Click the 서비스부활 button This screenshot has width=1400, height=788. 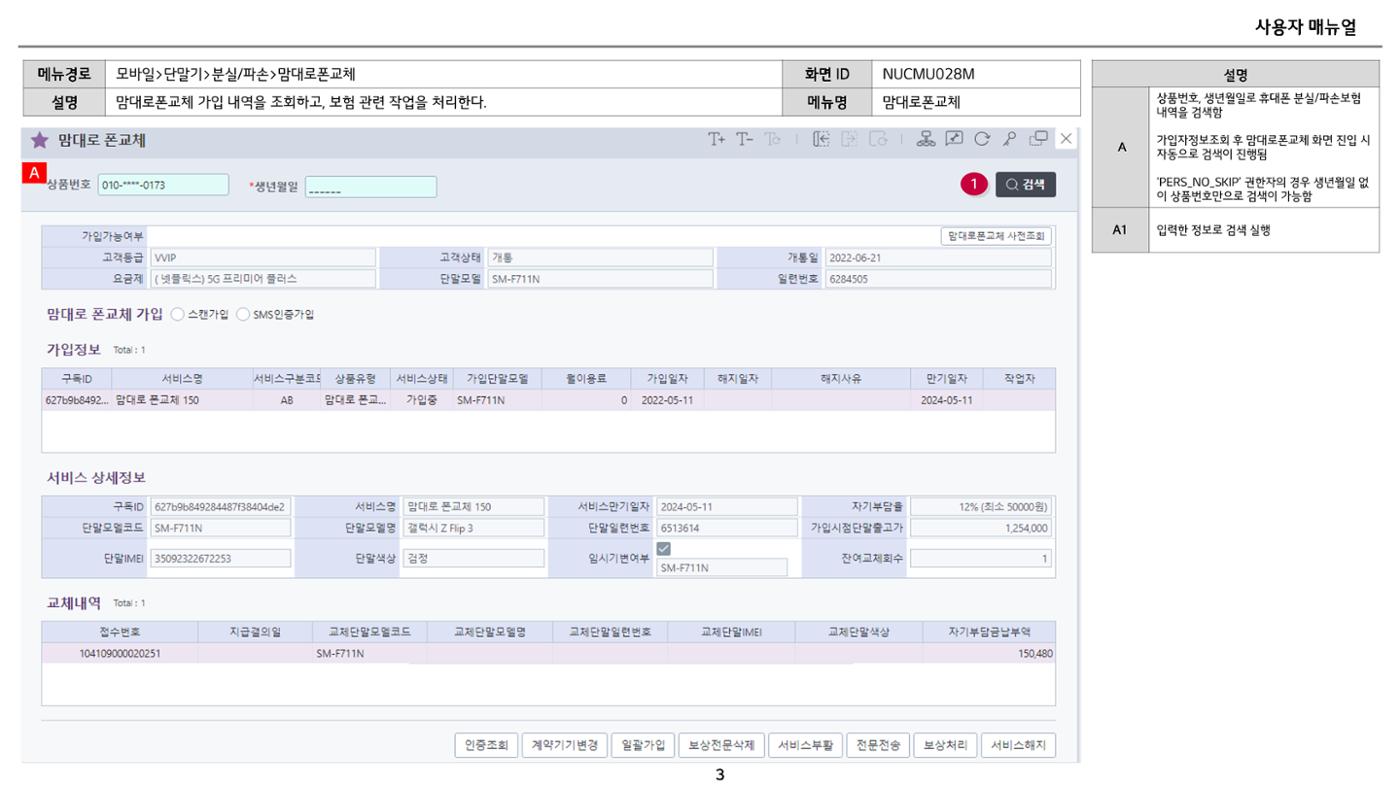point(805,745)
